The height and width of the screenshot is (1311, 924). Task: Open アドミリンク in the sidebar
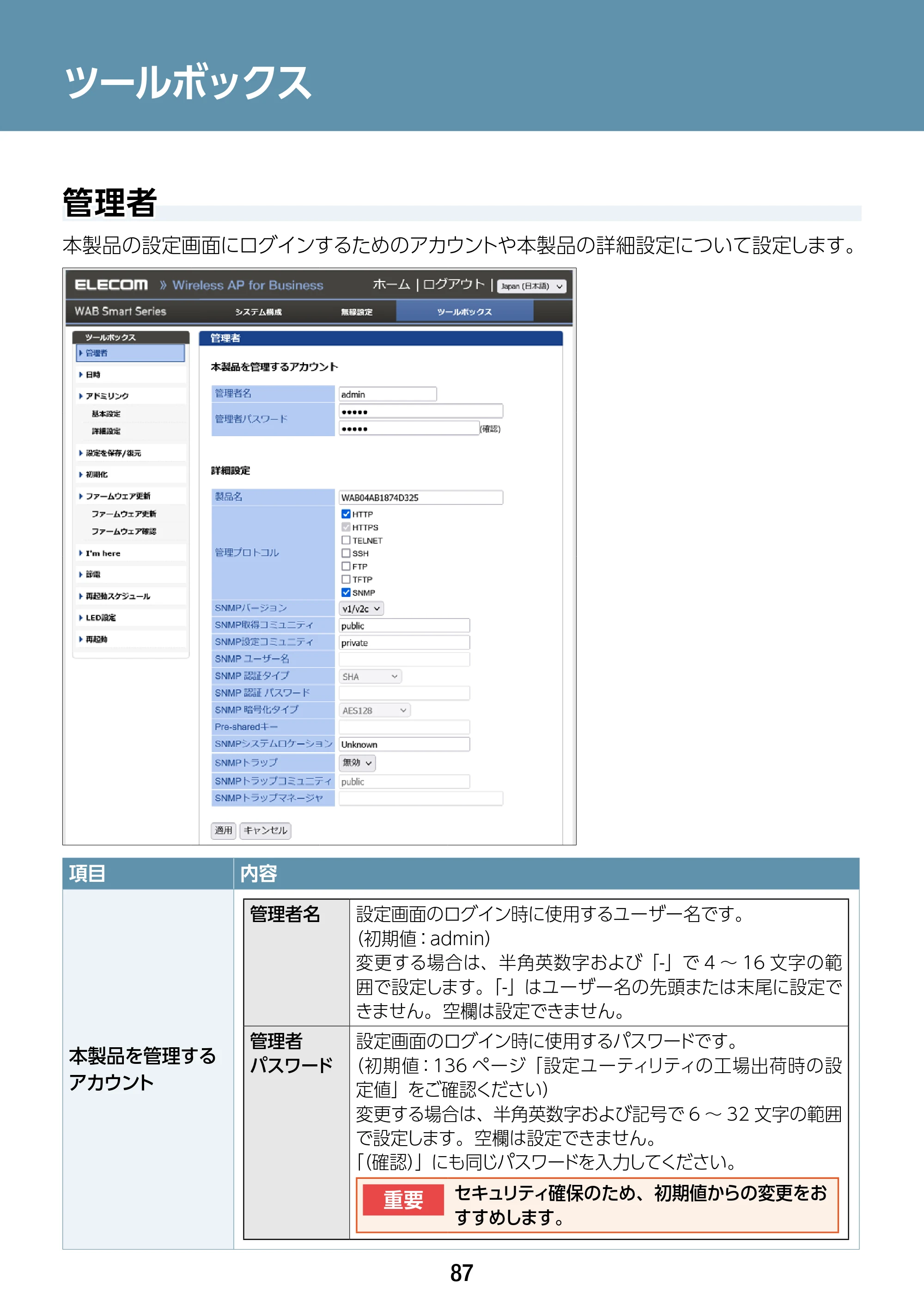(x=130, y=396)
